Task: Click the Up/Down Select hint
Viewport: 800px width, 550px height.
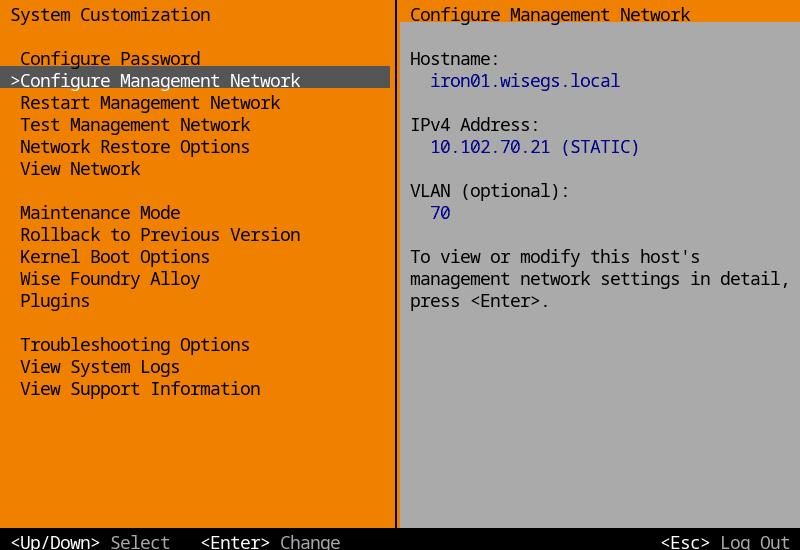Action: point(90,541)
